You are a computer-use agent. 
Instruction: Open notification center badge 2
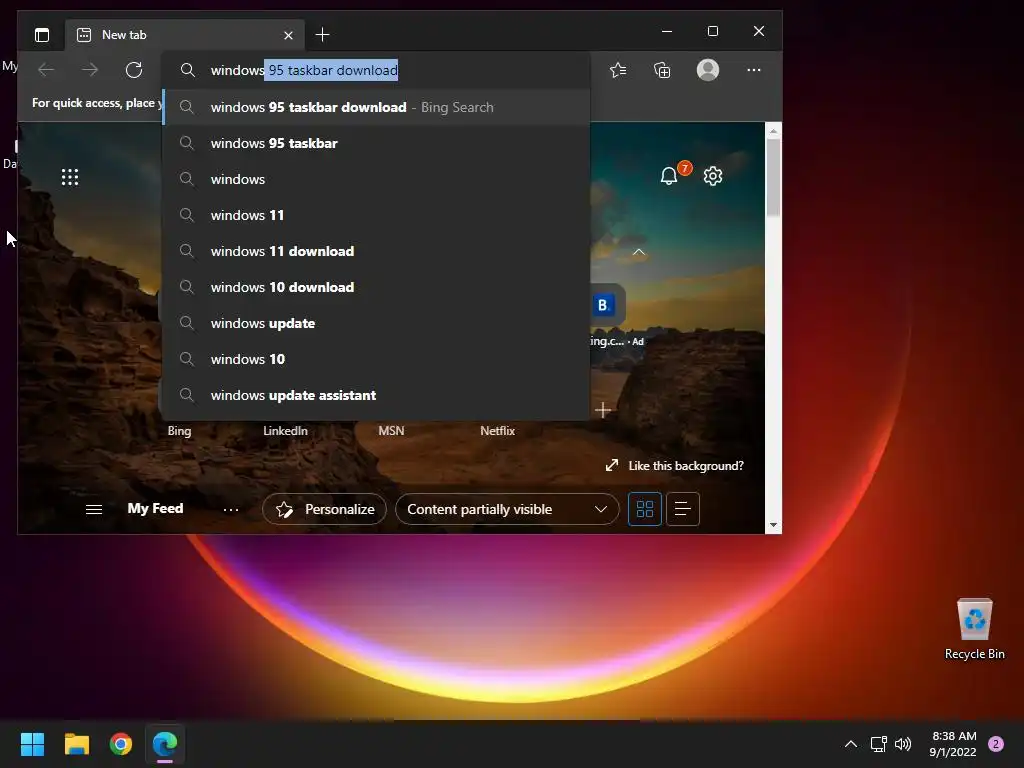pyautogui.click(x=996, y=744)
